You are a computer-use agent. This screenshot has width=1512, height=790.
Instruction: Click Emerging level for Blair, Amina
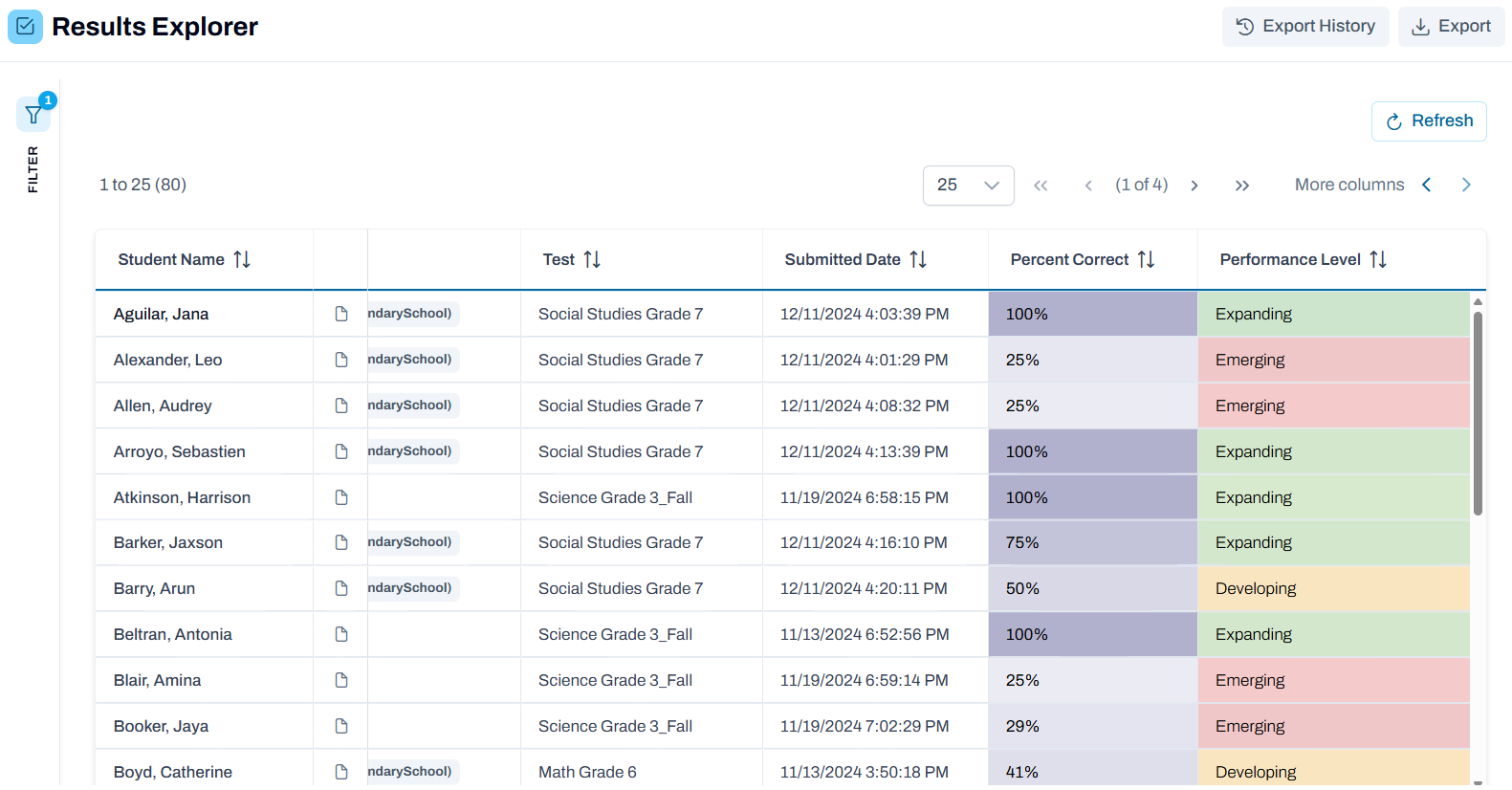point(1333,680)
